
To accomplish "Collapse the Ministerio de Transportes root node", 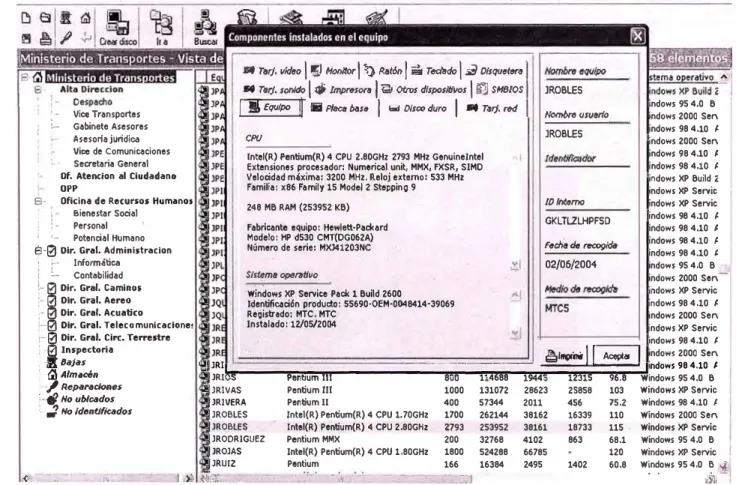I will (25, 77).
